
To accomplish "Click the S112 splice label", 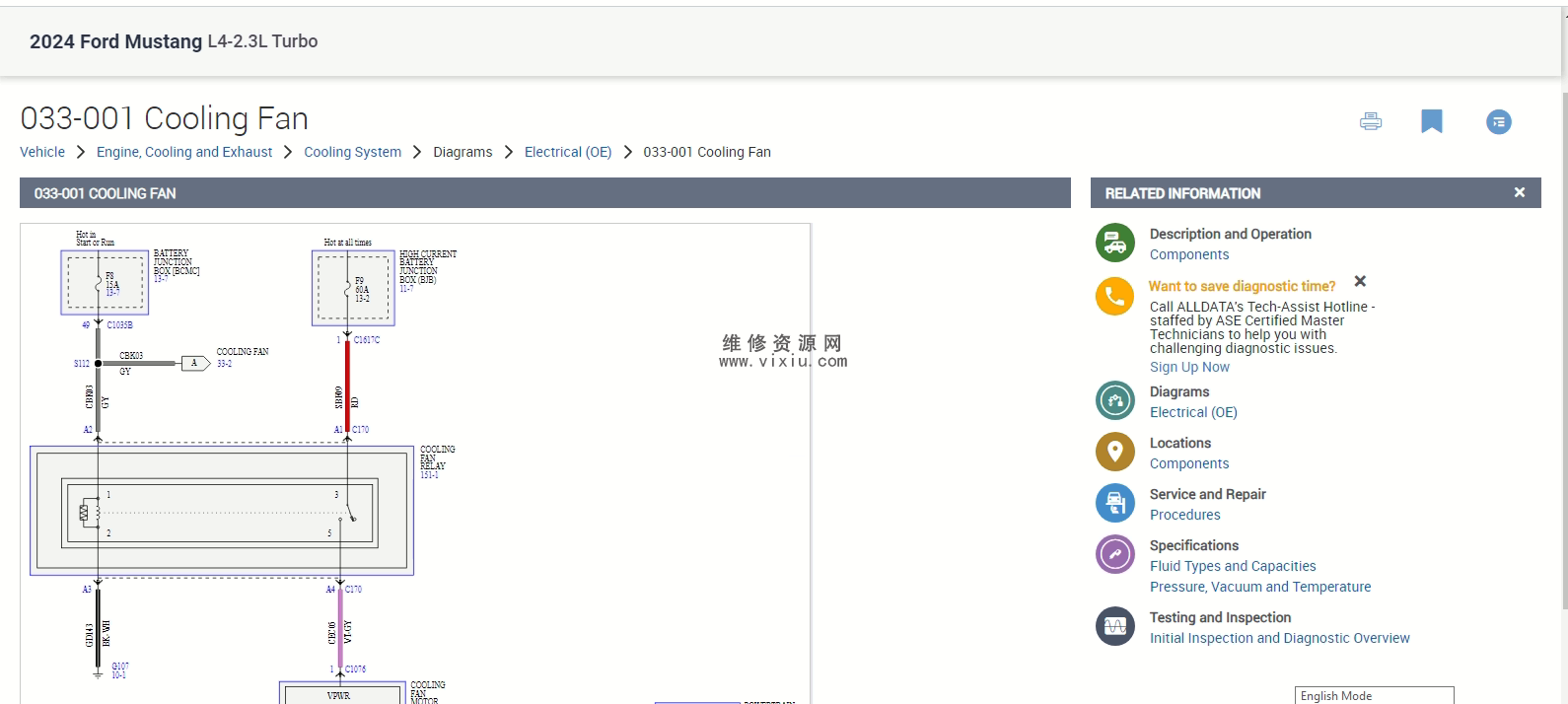I will (81, 364).
